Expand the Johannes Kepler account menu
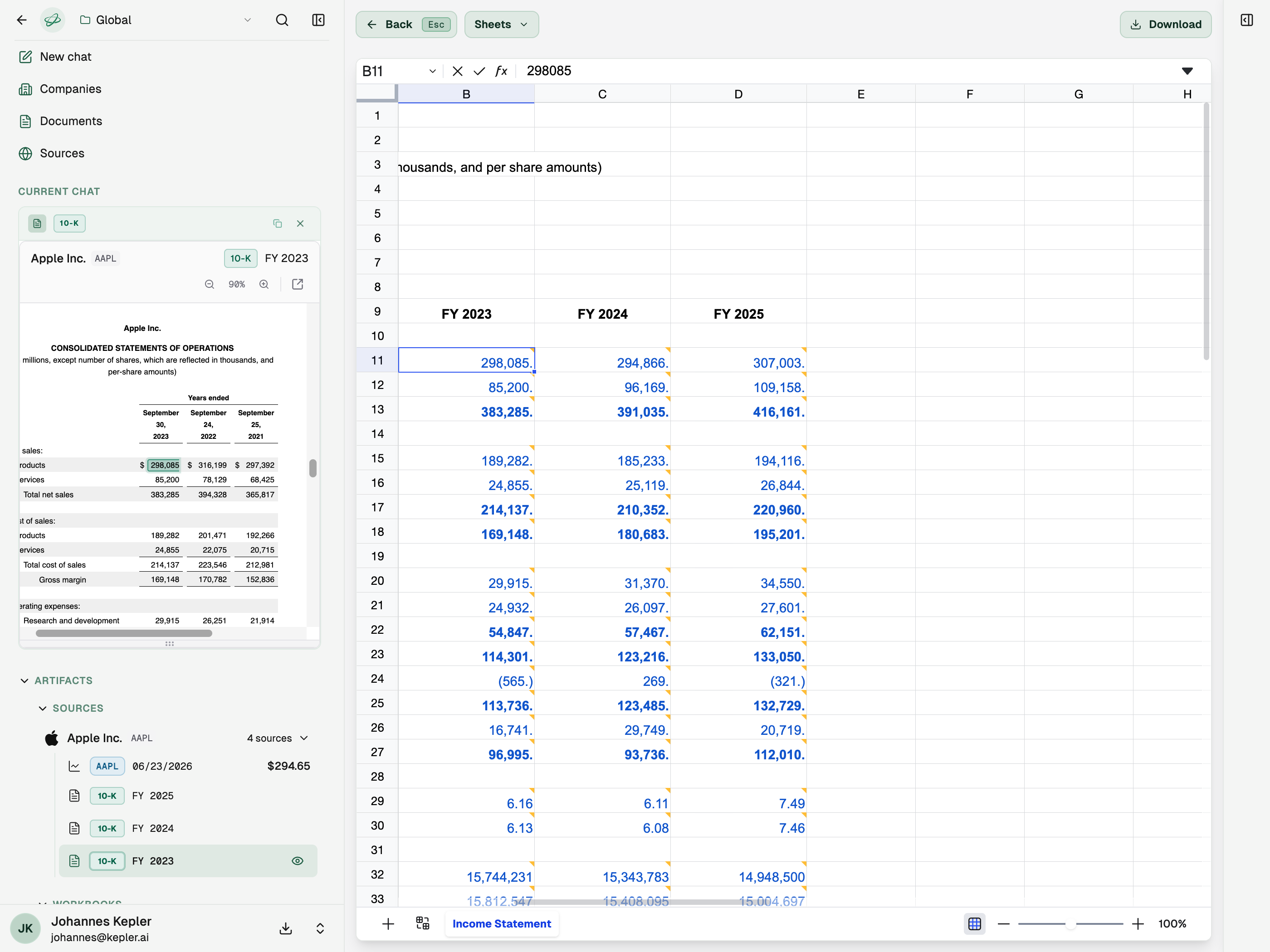The height and width of the screenshot is (952, 1270). click(x=320, y=928)
